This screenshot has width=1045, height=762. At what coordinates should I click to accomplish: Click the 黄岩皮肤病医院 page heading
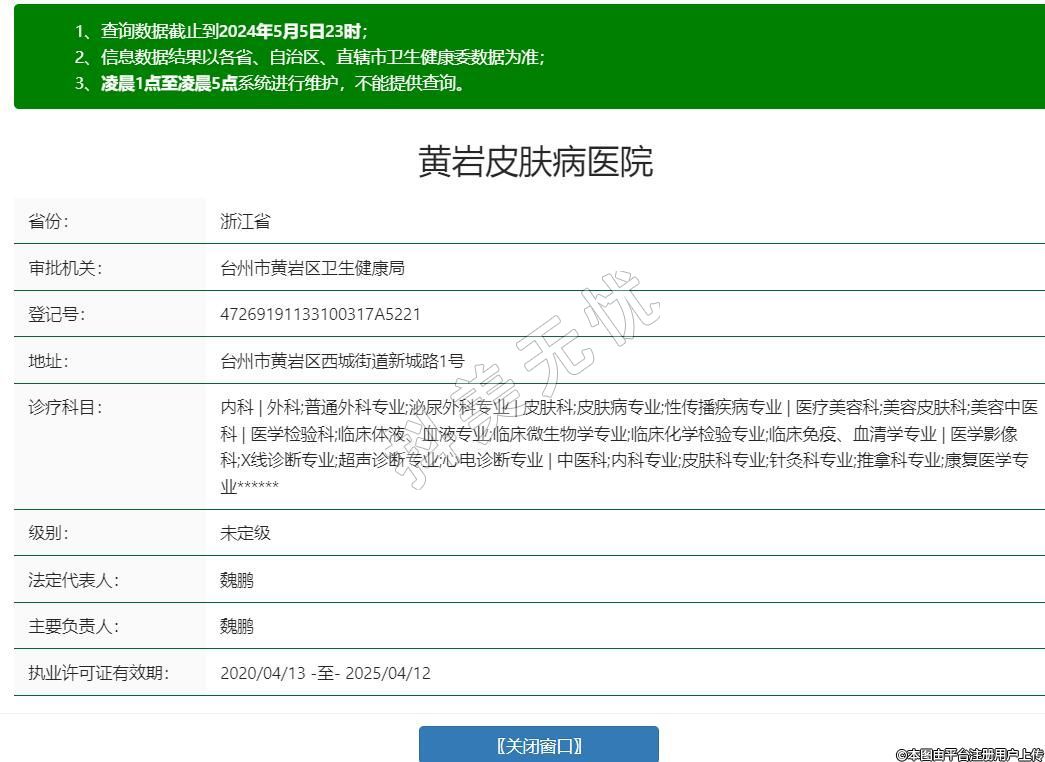tap(535, 162)
